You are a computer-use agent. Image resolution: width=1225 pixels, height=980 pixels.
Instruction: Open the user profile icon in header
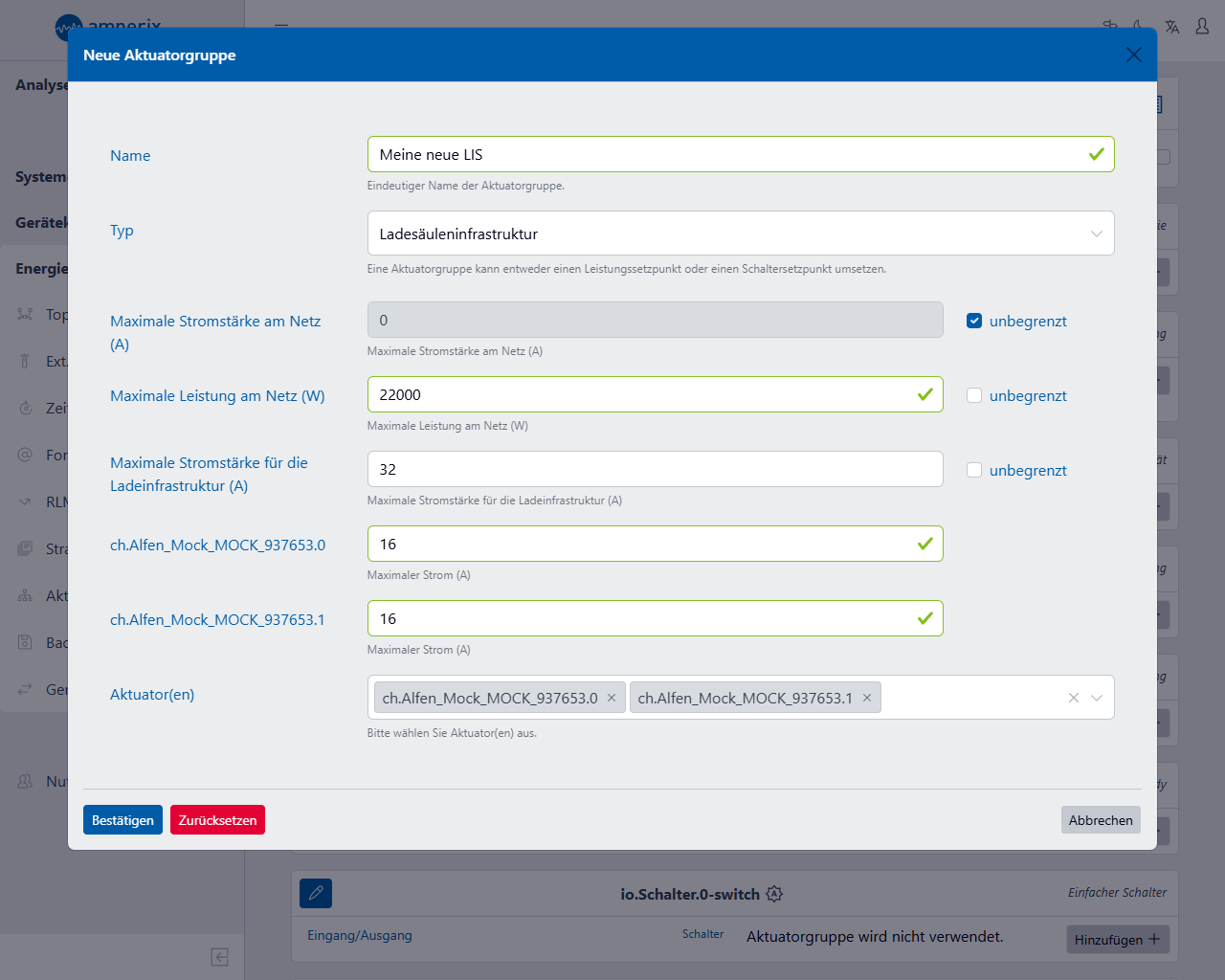(x=1202, y=27)
